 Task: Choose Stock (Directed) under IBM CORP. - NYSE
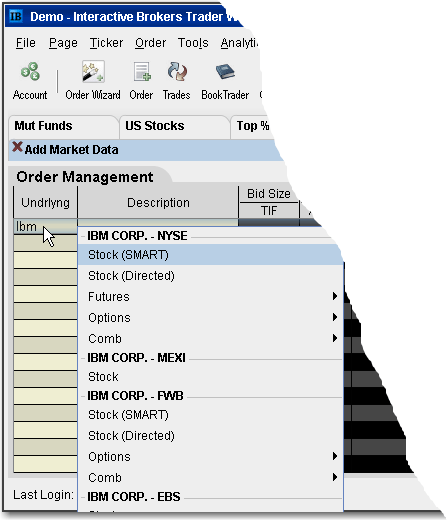pyautogui.click(x=210, y=276)
